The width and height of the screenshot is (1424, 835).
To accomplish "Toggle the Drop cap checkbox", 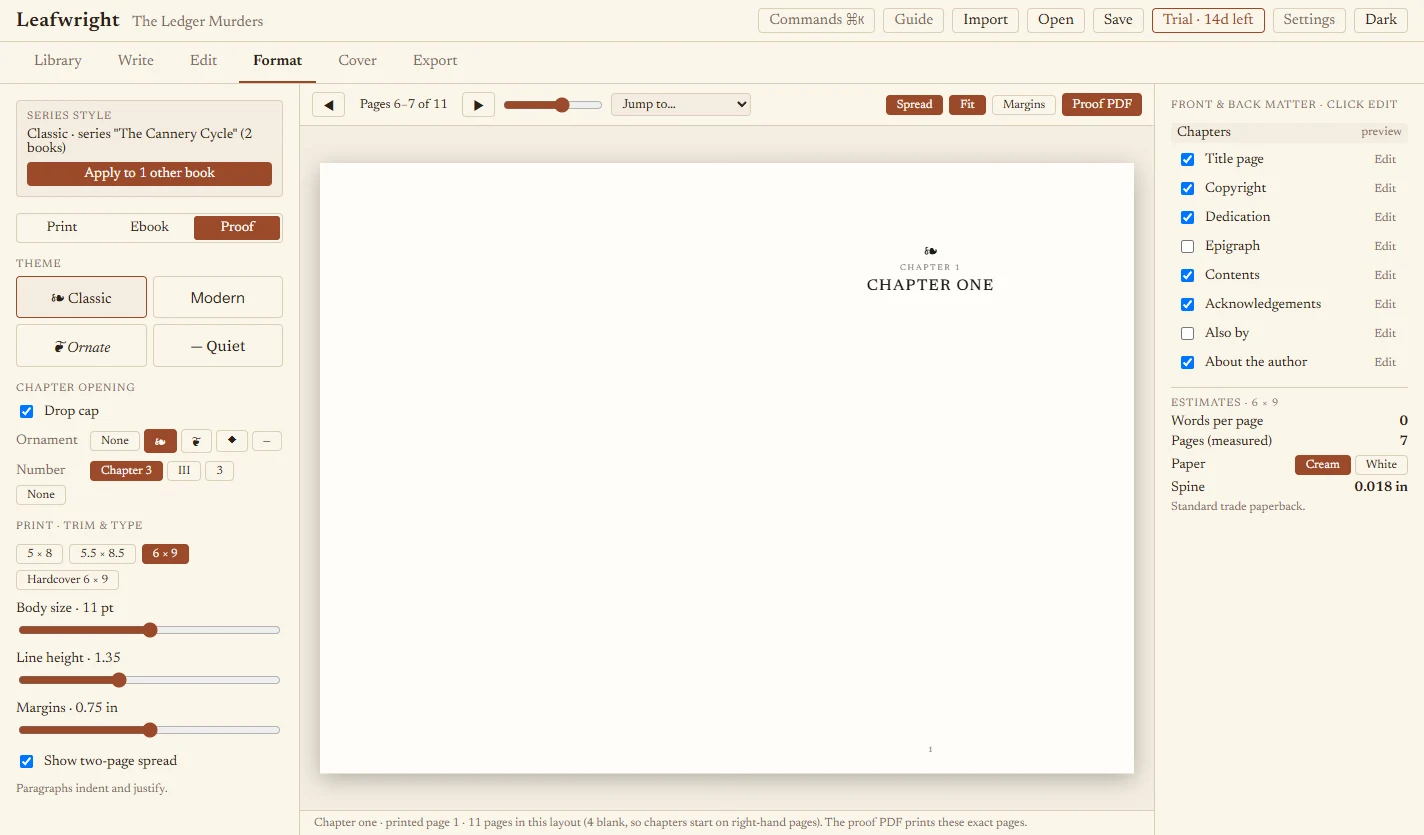I will point(27,411).
